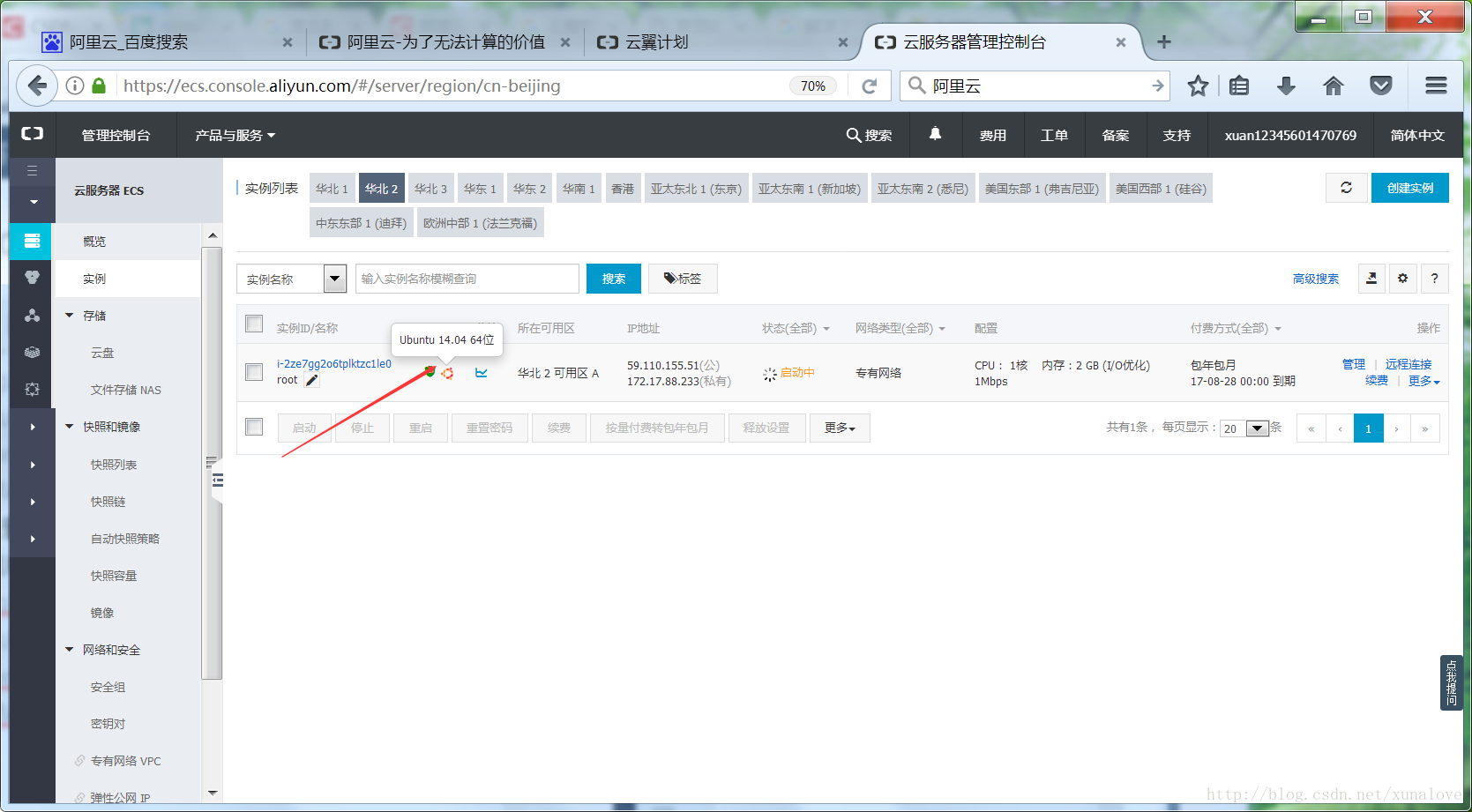Click the 续费 link in instance row
The image size is (1472, 812).
pos(1376,381)
